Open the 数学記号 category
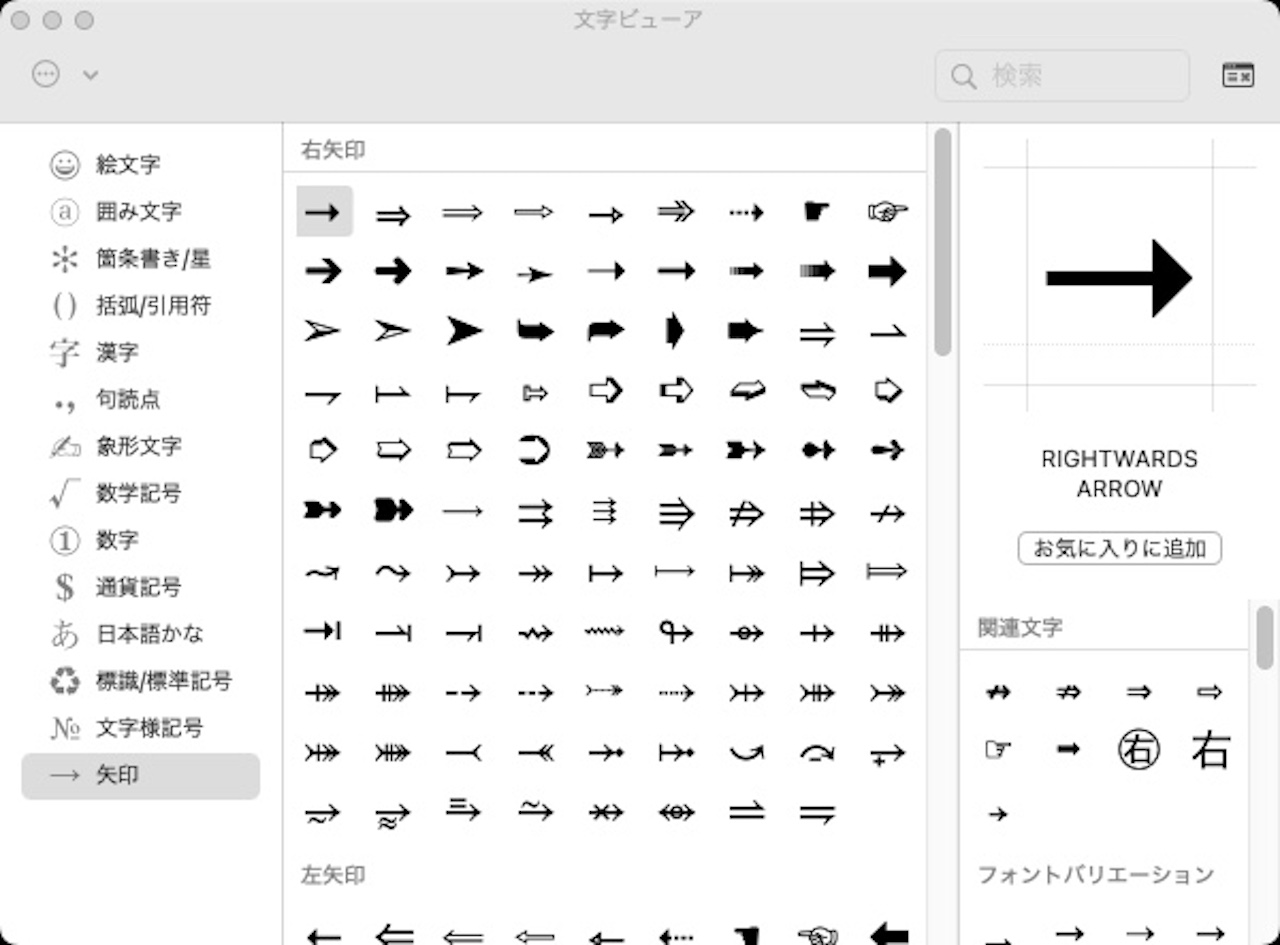The width and height of the screenshot is (1280, 945). pyautogui.click(x=140, y=493)
